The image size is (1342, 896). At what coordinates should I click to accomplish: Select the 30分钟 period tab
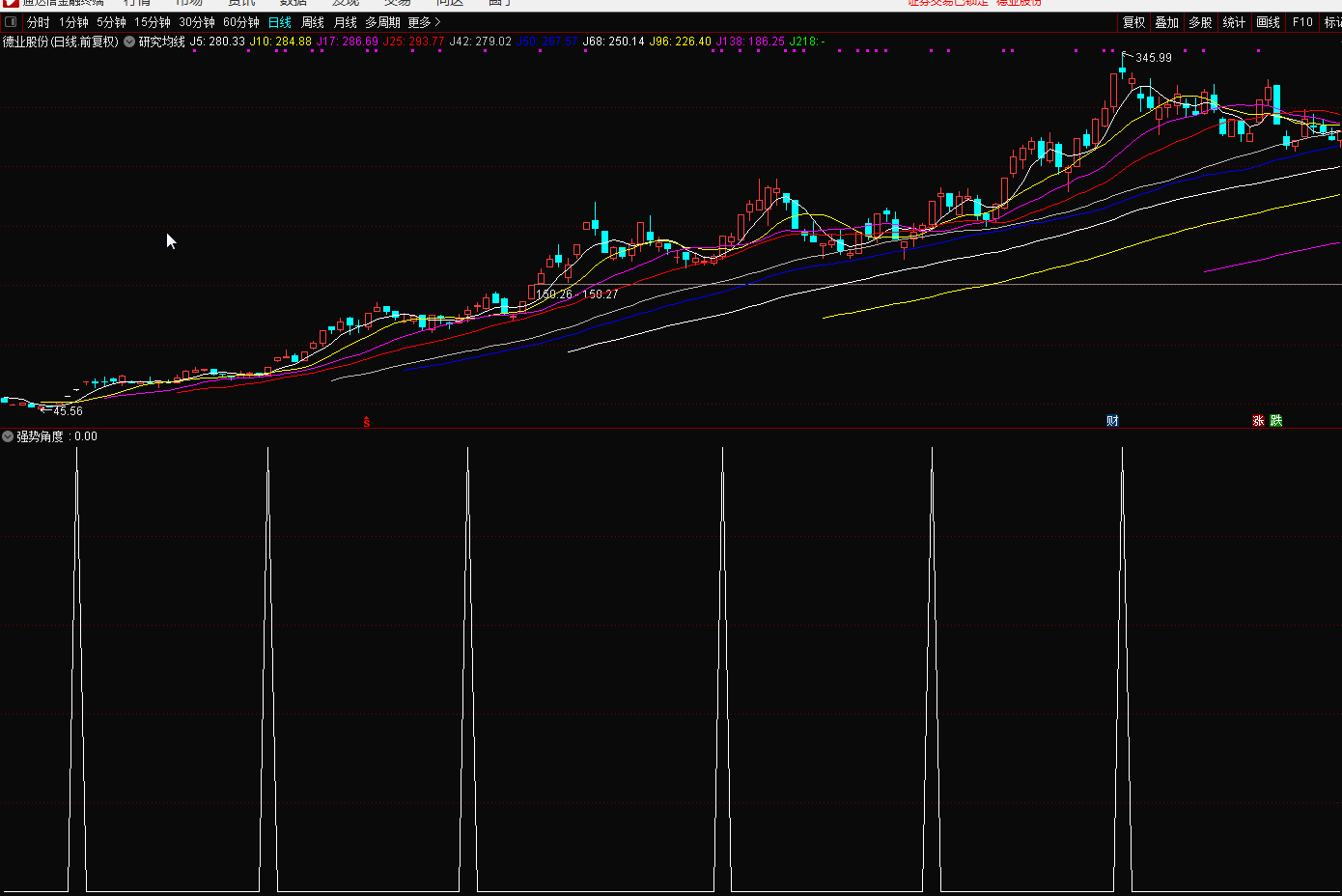coord(197,22)
